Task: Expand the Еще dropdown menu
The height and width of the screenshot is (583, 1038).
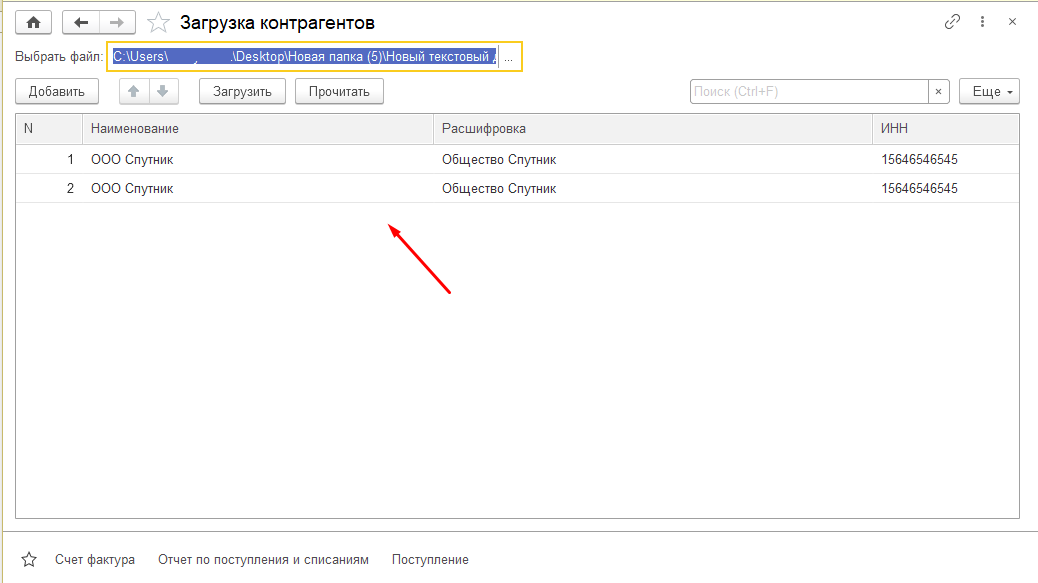Action: pyautogui.click(x=988, y=91)
